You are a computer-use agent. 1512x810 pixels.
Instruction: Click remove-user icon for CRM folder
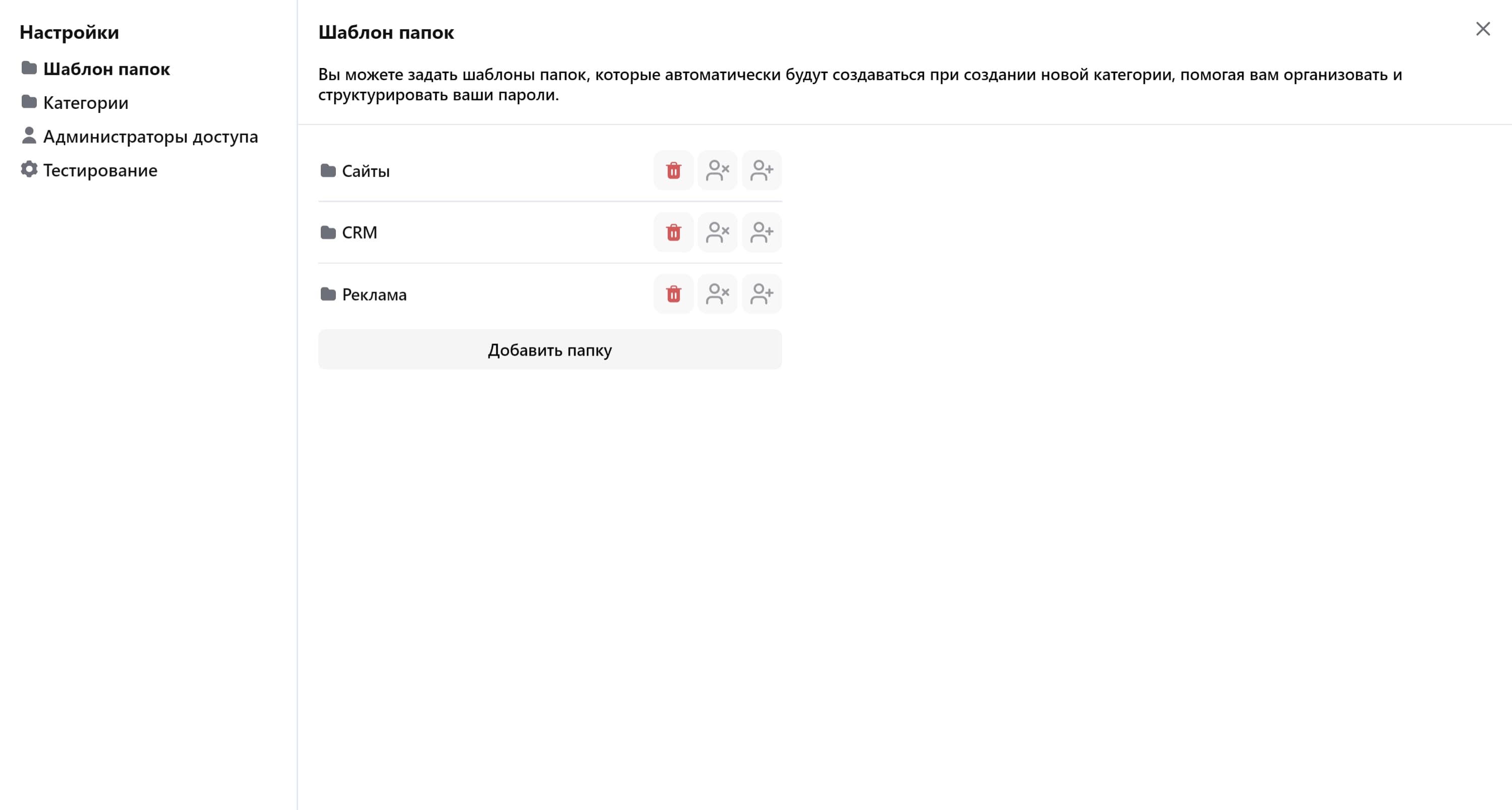pyautogui.click(x=717, y=232)
